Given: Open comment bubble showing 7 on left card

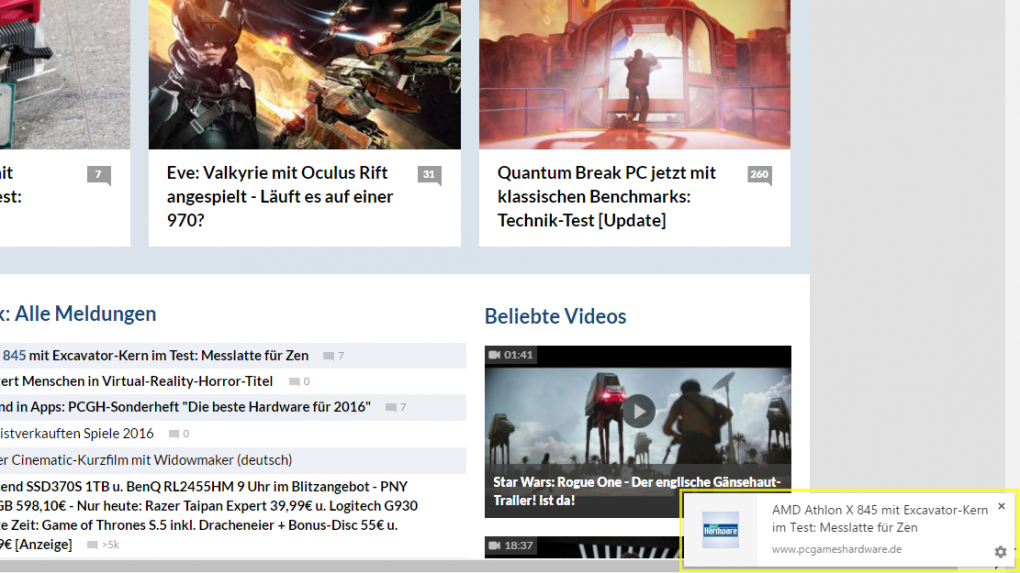Looking at the screenshot, I should coord(98,175).
